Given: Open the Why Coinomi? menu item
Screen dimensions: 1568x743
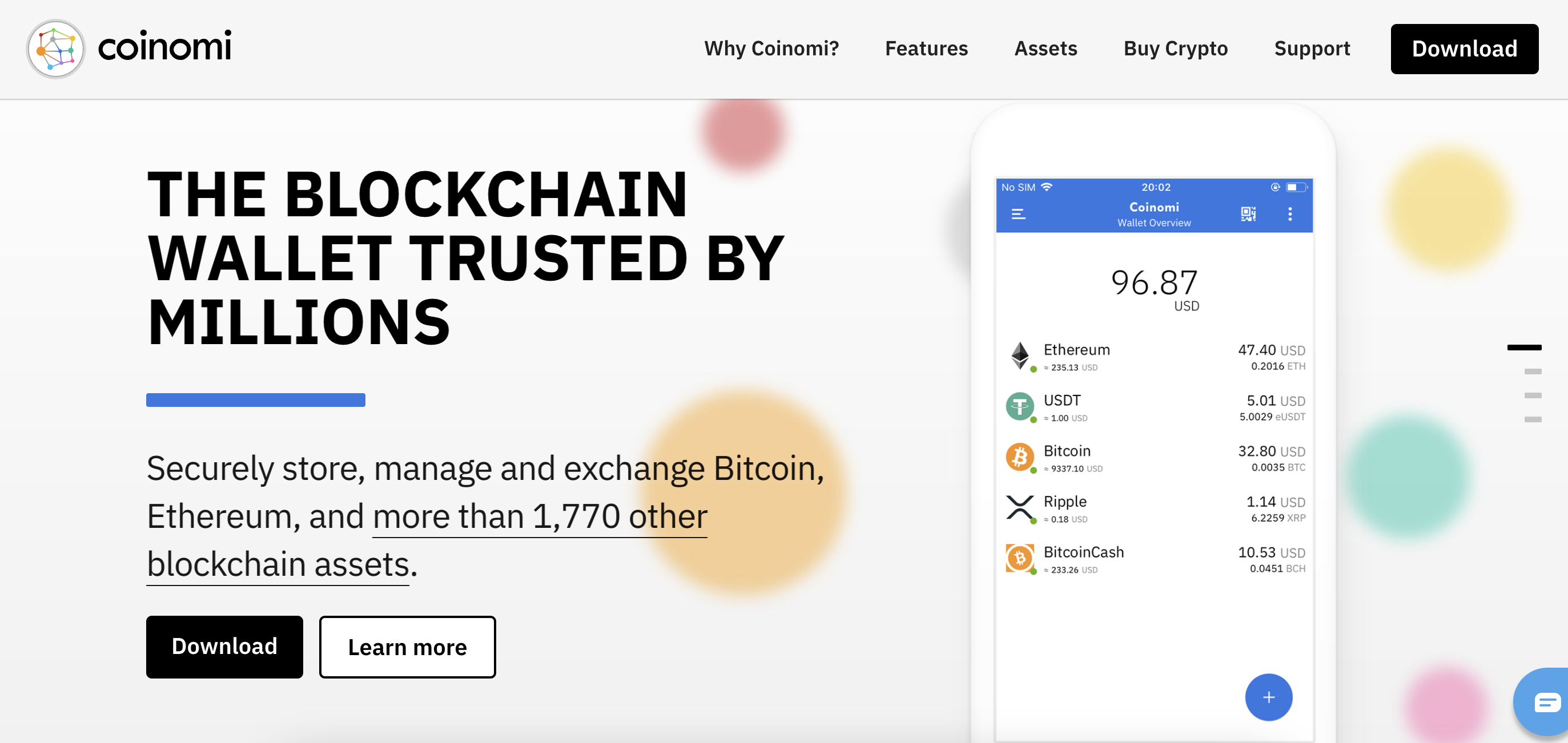Looking at the screenshot, I should click(771, 49).
